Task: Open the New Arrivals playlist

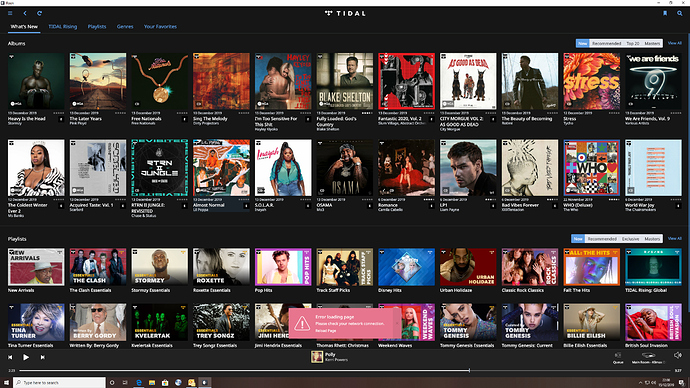Action: [36, 267]
